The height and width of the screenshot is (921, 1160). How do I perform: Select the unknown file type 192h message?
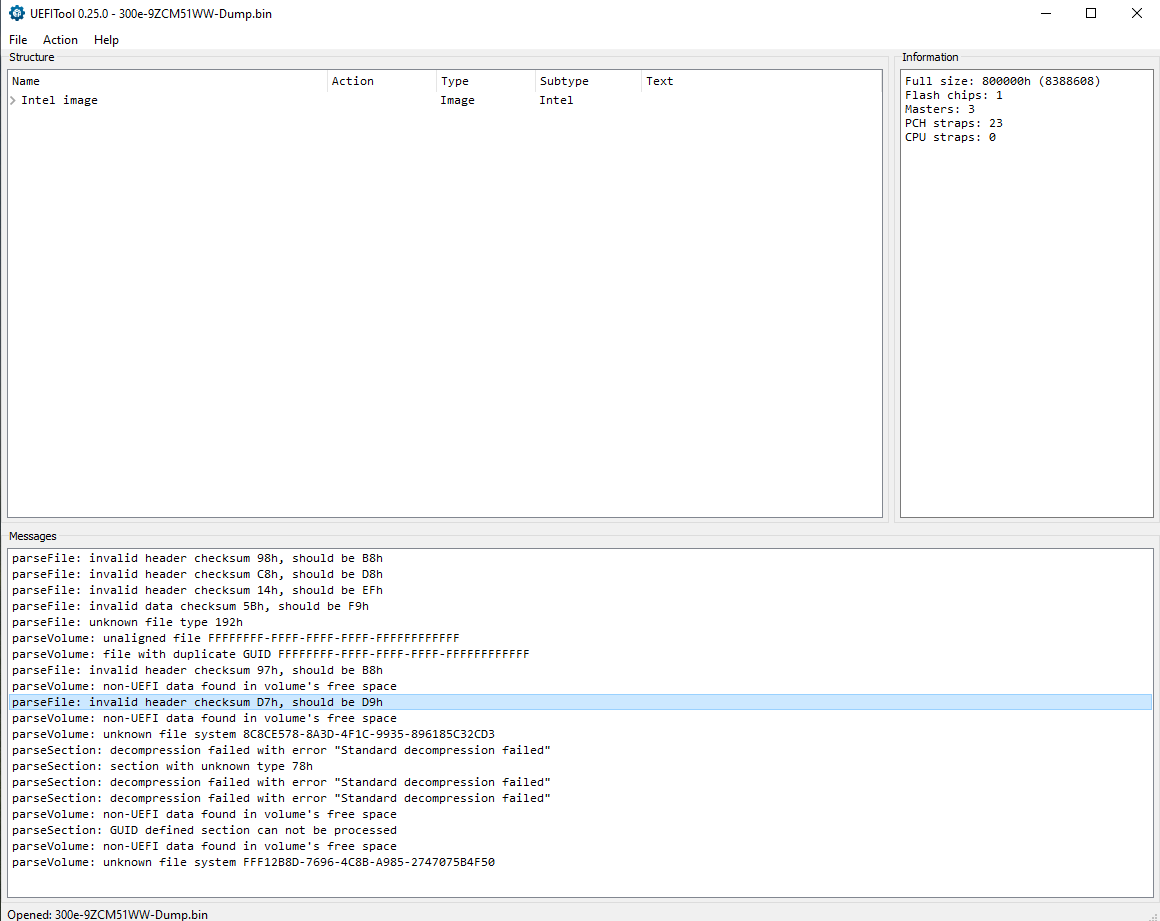pos(127,622)
